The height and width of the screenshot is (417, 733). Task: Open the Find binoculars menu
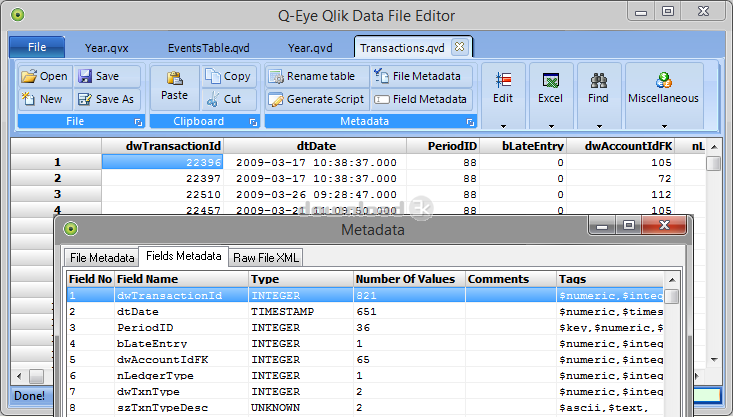click(x=599, y=95)
